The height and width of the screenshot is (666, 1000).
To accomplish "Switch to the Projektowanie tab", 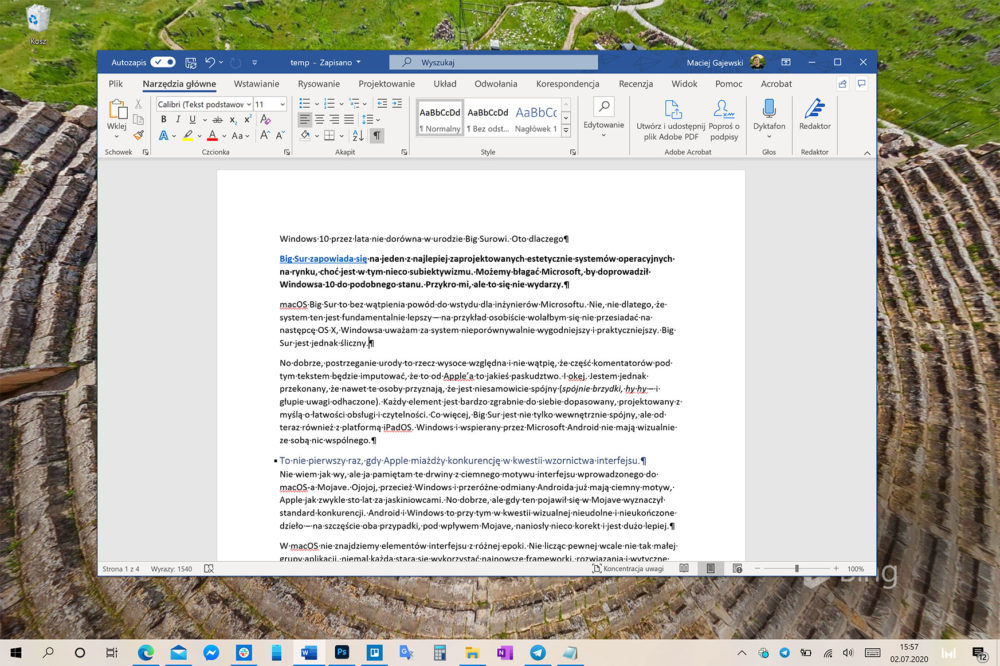I will [386, 84].
